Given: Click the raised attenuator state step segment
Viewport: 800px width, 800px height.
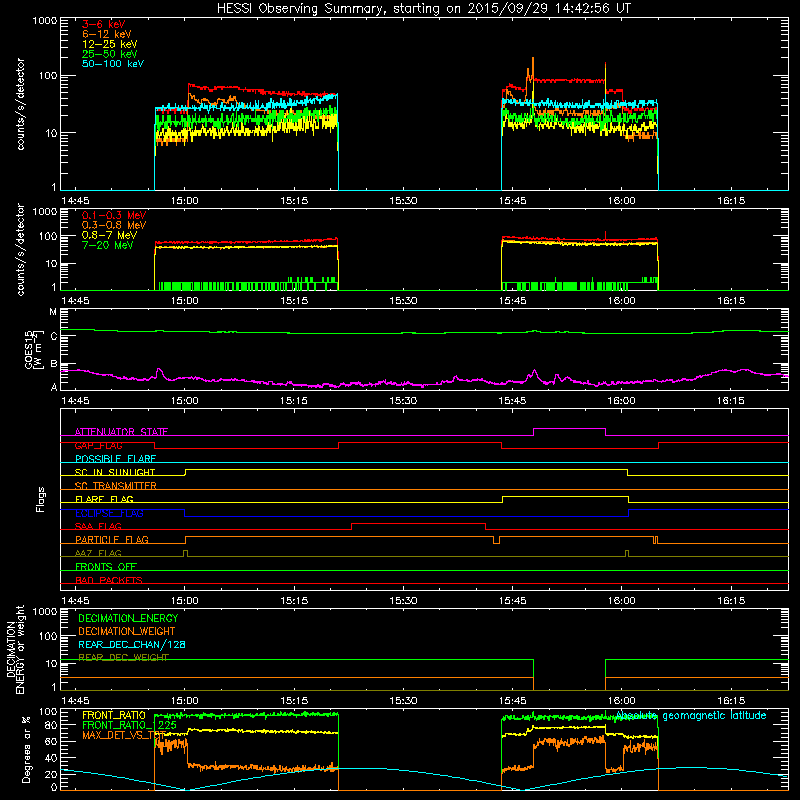Looking at the screenshot, I should (569, 429).
